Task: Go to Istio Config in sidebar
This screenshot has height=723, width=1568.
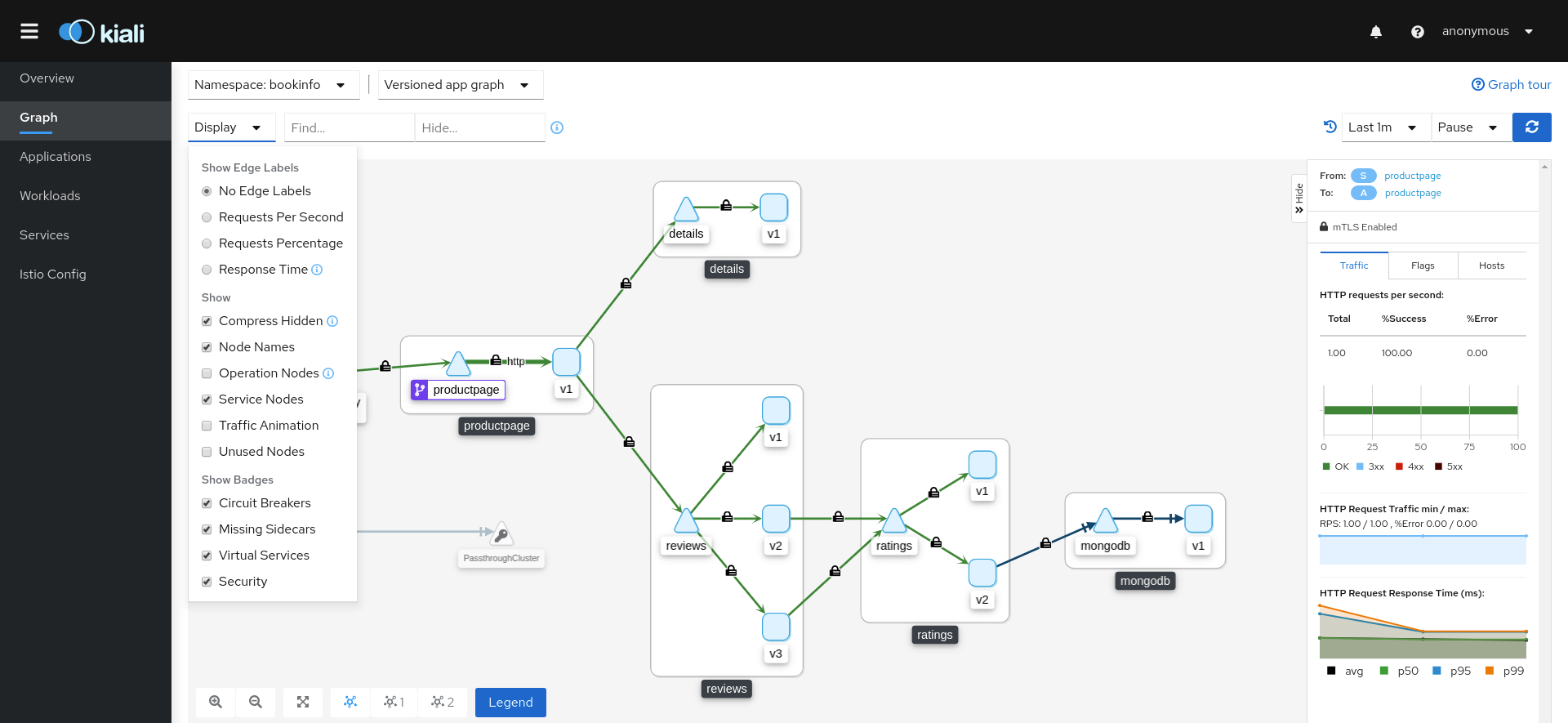Action: click(x=86, y=274)
